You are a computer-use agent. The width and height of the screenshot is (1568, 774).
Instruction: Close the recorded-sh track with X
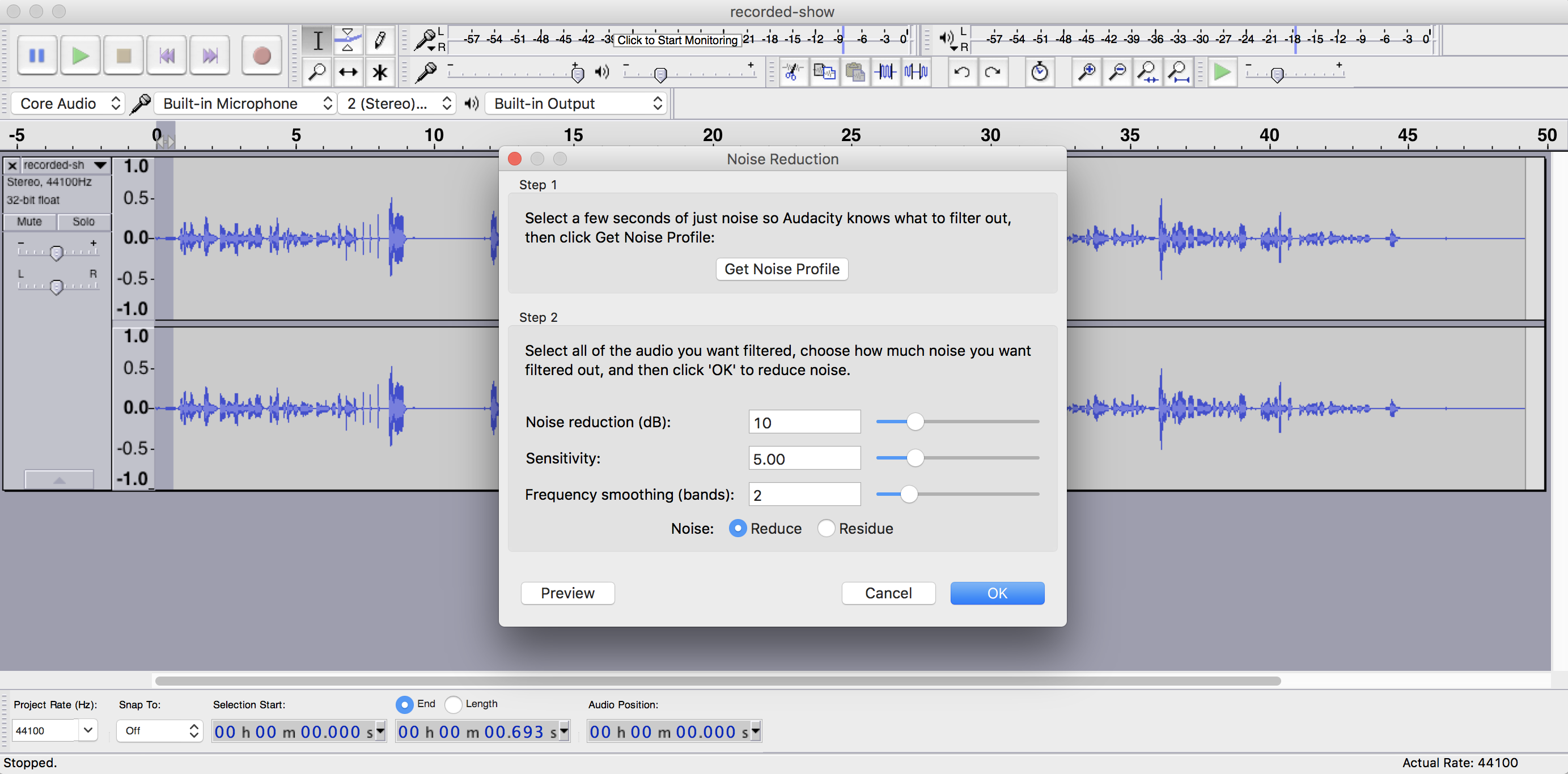point(12,165)
